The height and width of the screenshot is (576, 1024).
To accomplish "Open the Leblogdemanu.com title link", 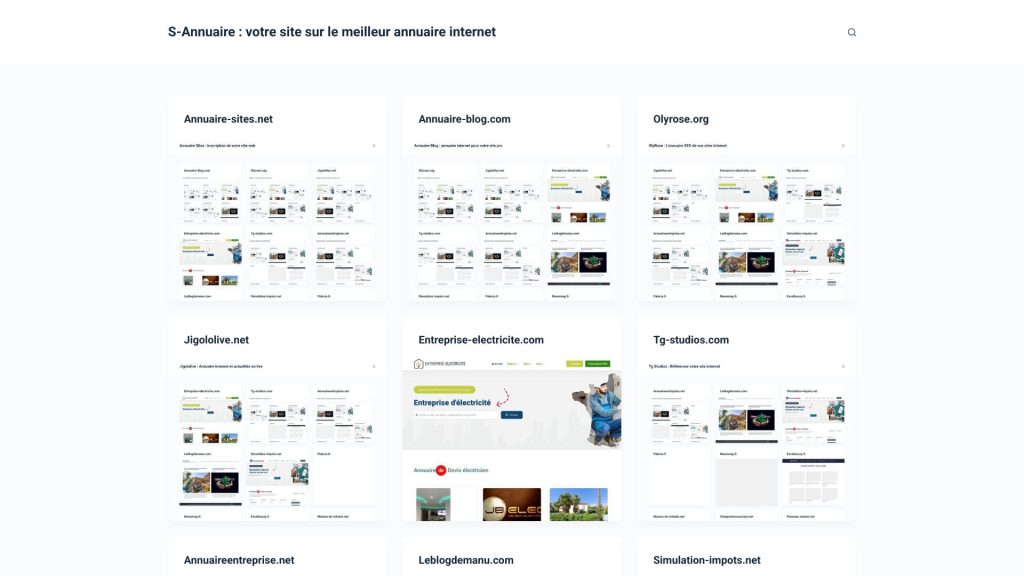I will (x=466, y=560).
